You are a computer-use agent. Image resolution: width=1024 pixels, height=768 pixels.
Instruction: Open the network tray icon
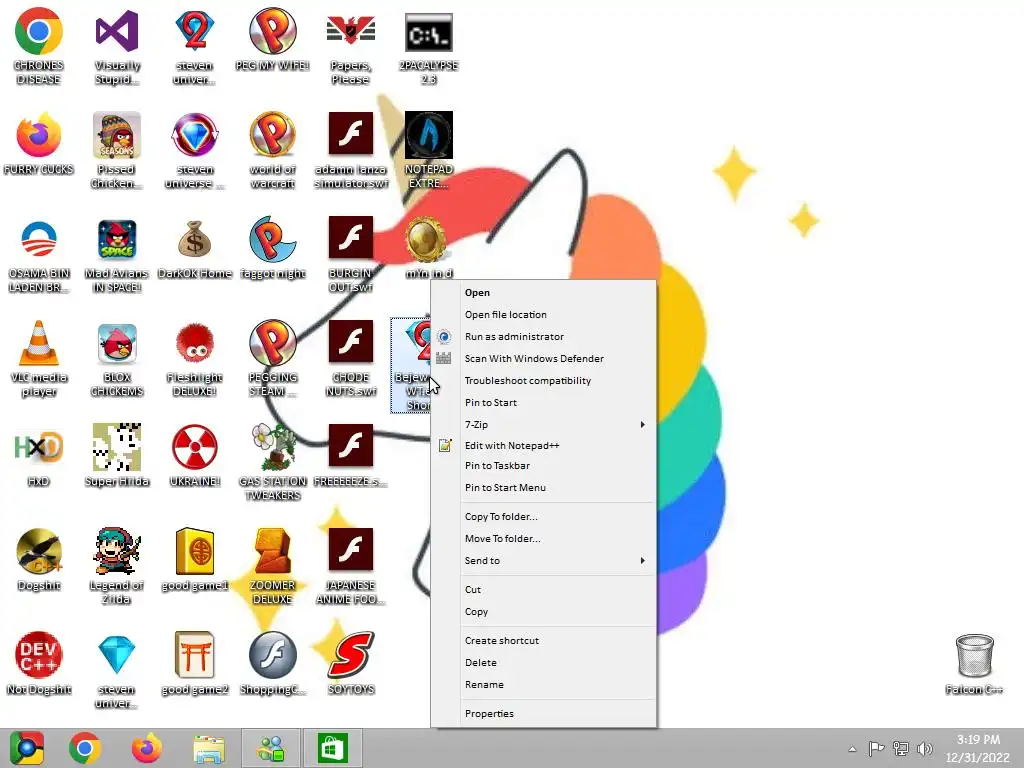(901, 748)
